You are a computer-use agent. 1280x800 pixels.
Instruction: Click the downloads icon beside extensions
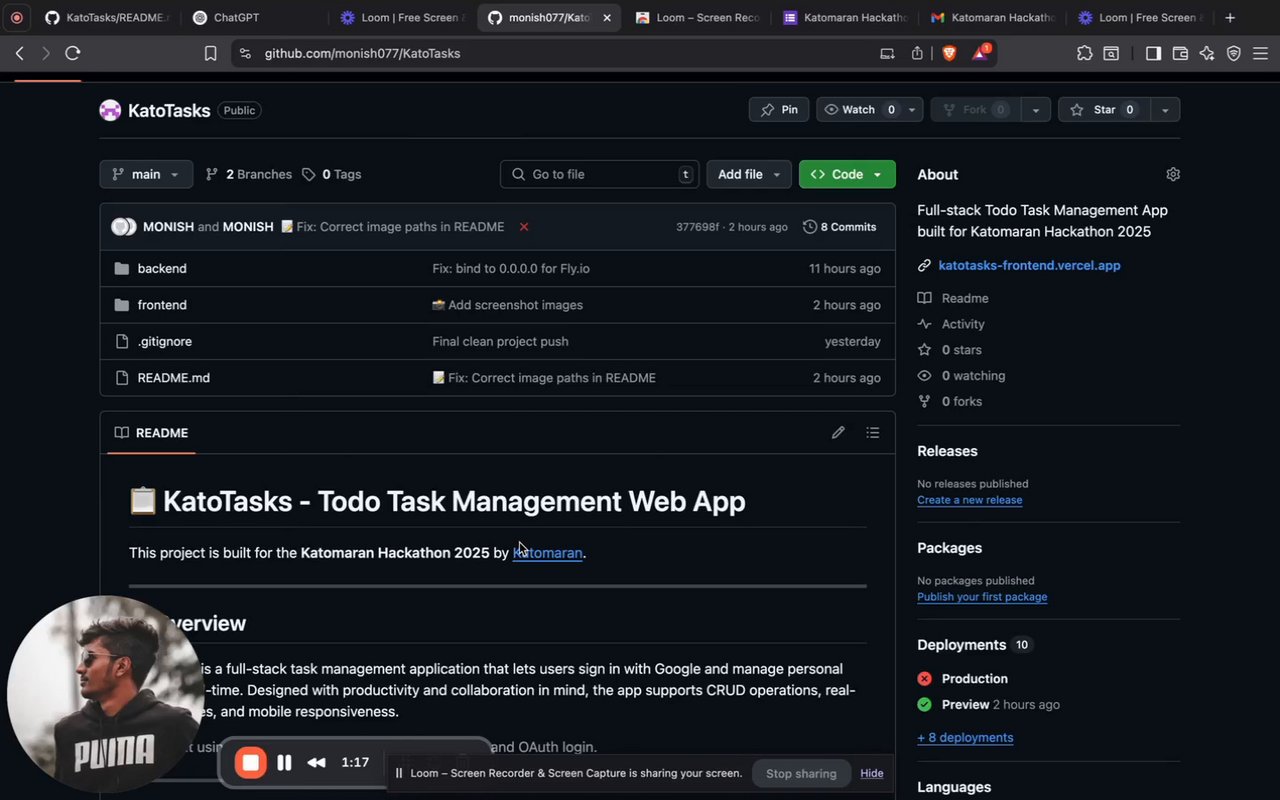click(x=1111, y=53)
